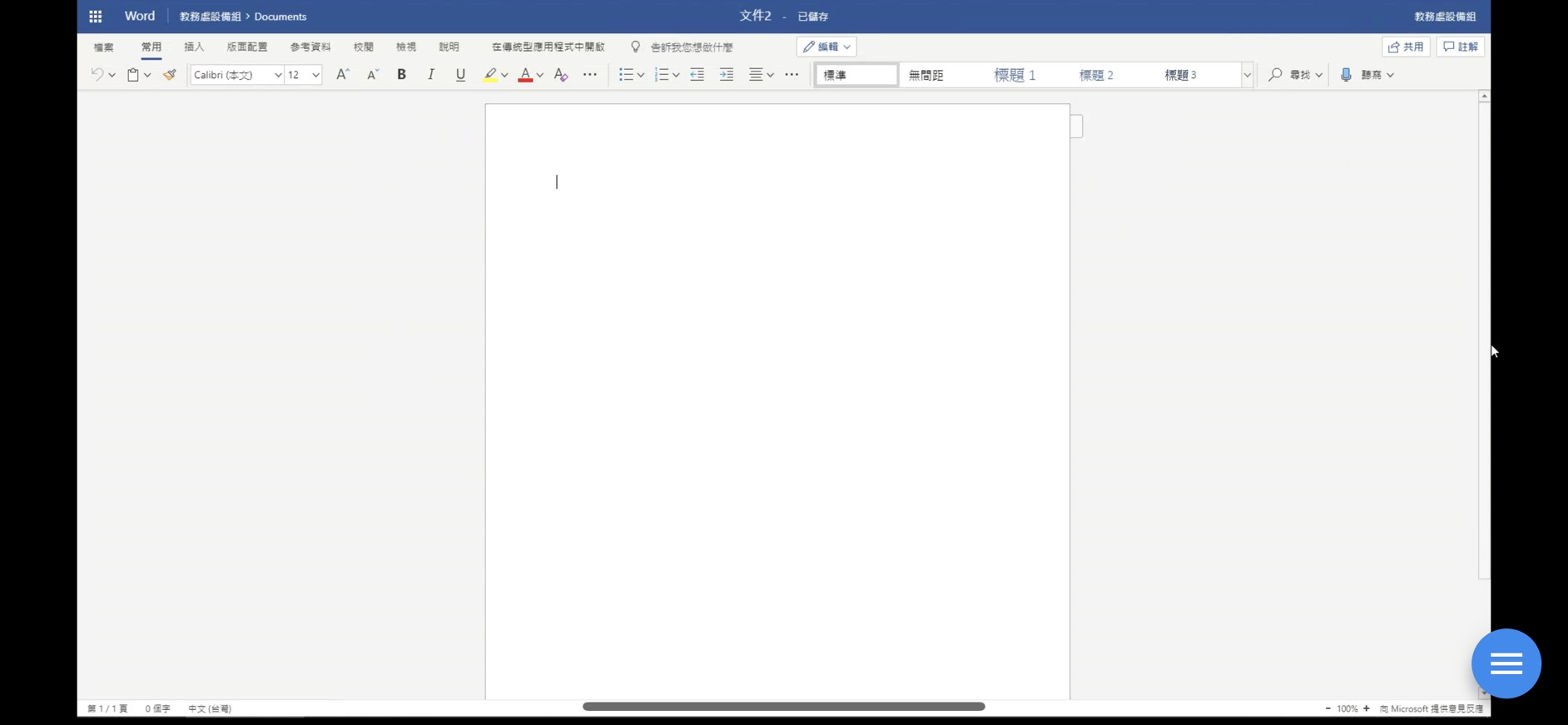Open the blue floating menu button

1506,663
